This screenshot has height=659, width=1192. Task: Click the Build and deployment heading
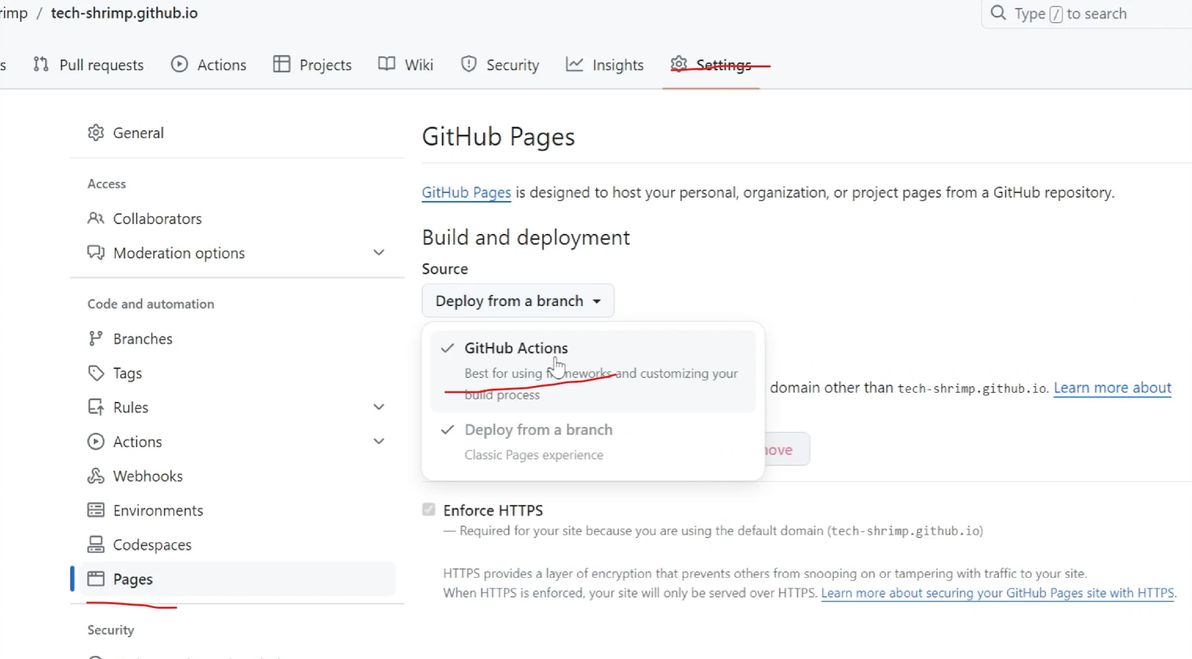(x=526, y=237)
